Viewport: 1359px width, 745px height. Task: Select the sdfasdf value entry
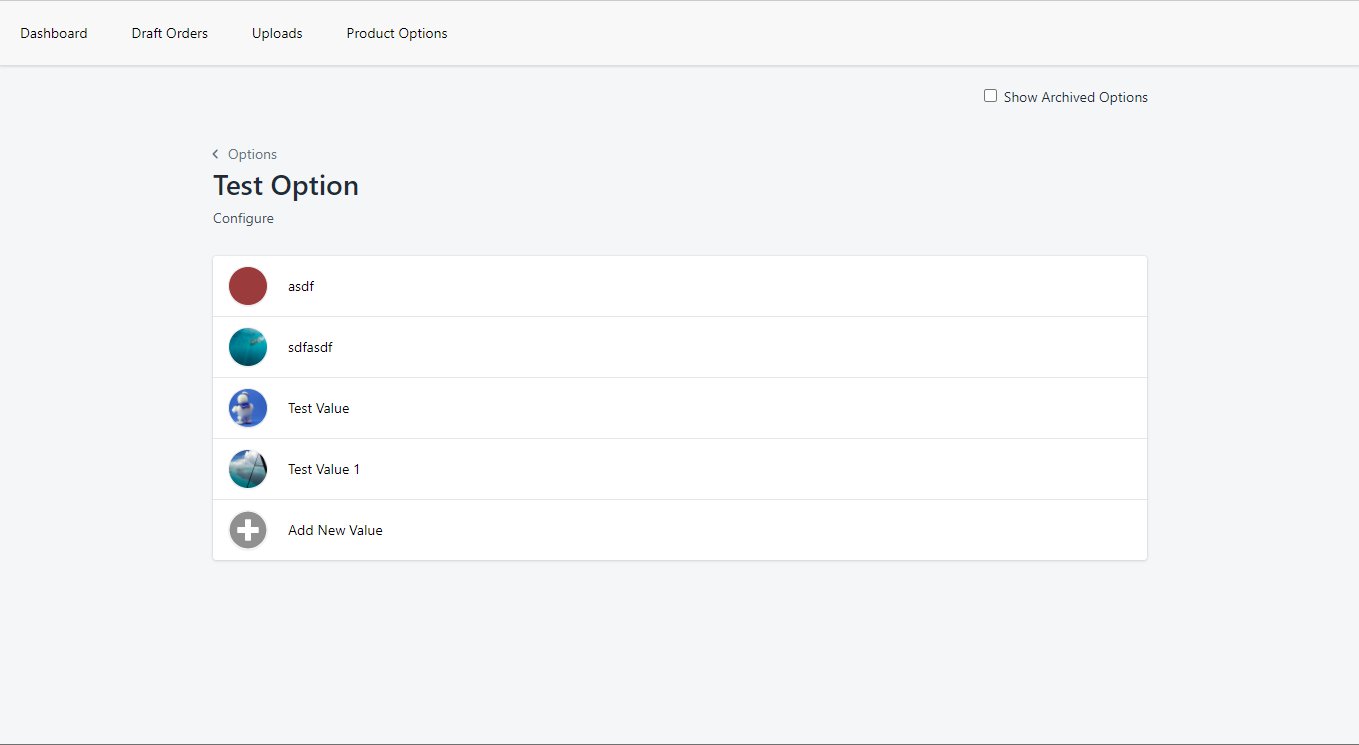310,347
